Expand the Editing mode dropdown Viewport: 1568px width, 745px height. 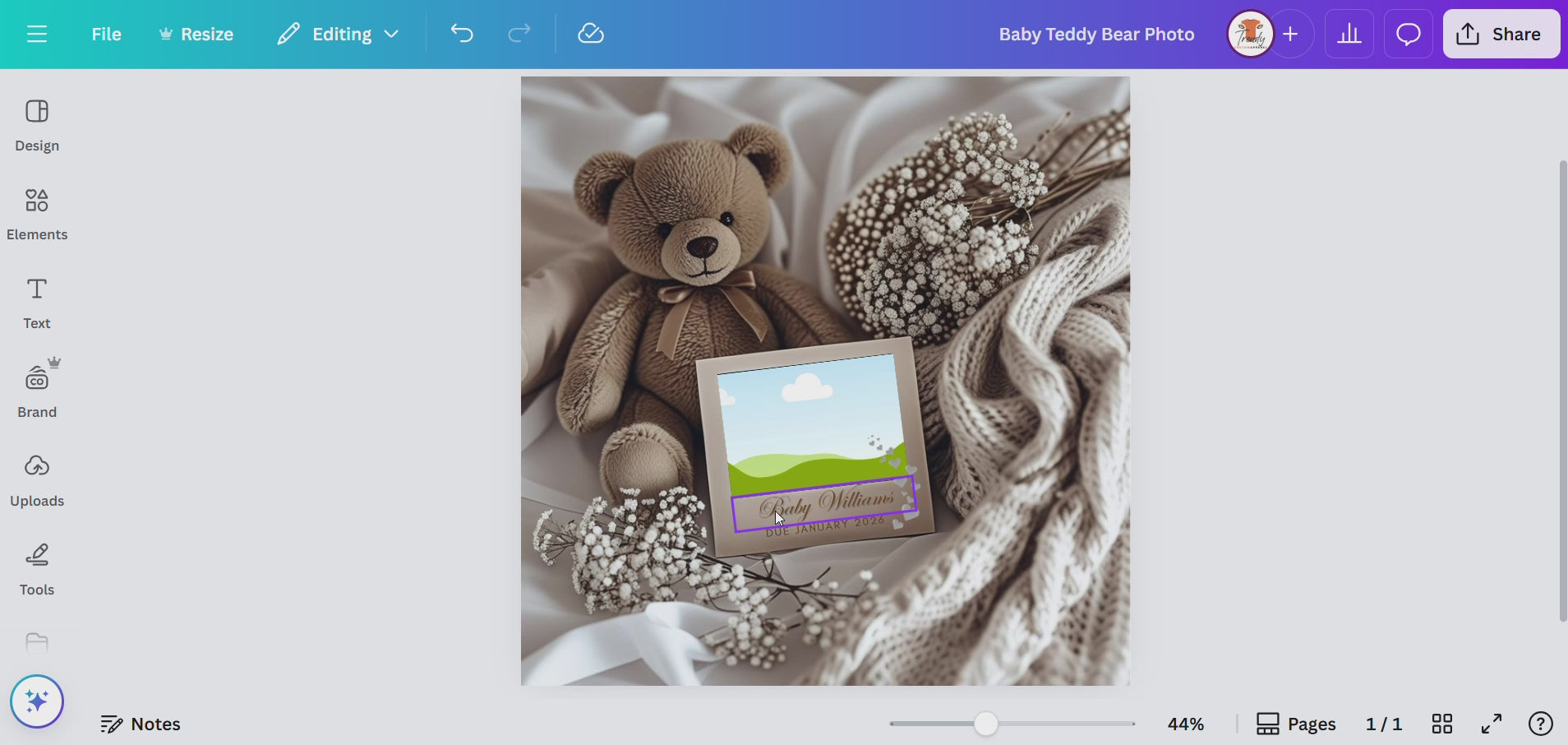[338, 34]
